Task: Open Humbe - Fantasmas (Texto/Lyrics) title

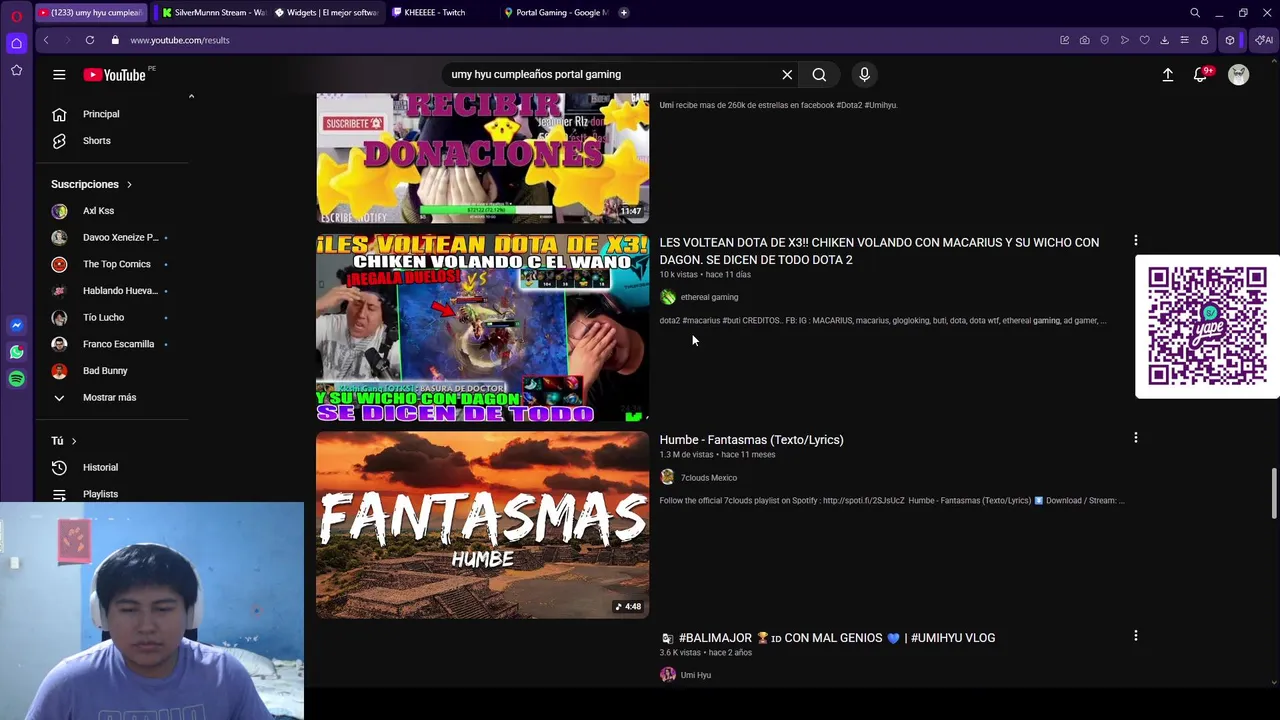Action: pos(751,440)
